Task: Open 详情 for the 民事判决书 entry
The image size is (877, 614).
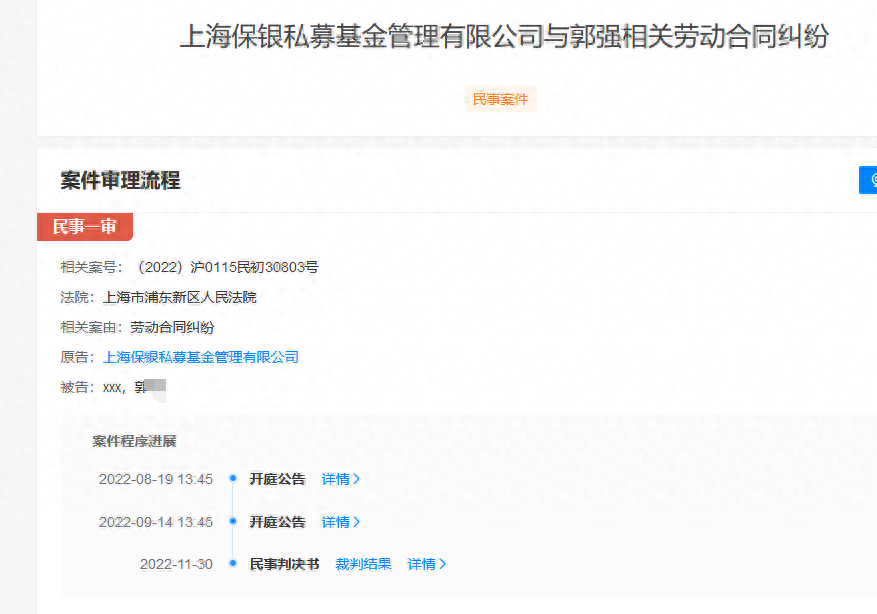Action: pos(426,564)
